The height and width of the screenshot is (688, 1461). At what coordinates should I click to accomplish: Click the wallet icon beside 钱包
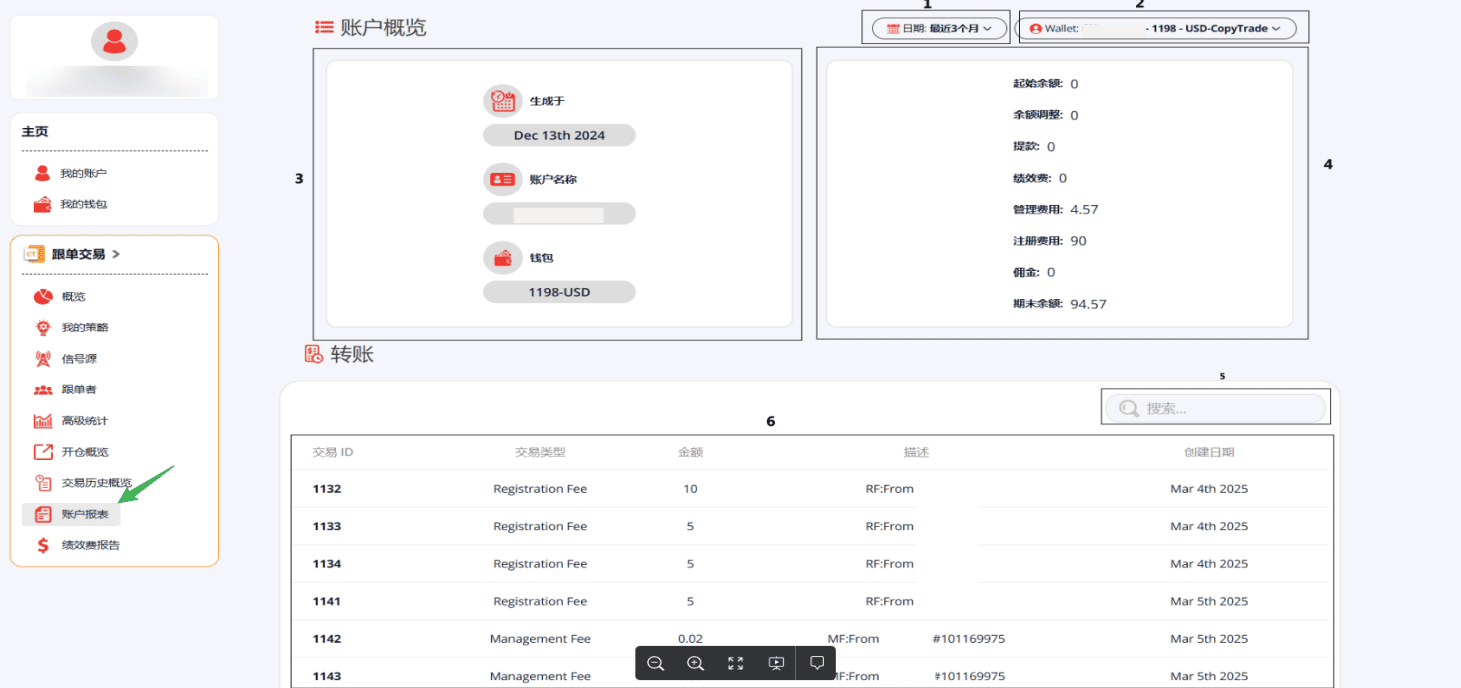(x=502, y=257)
